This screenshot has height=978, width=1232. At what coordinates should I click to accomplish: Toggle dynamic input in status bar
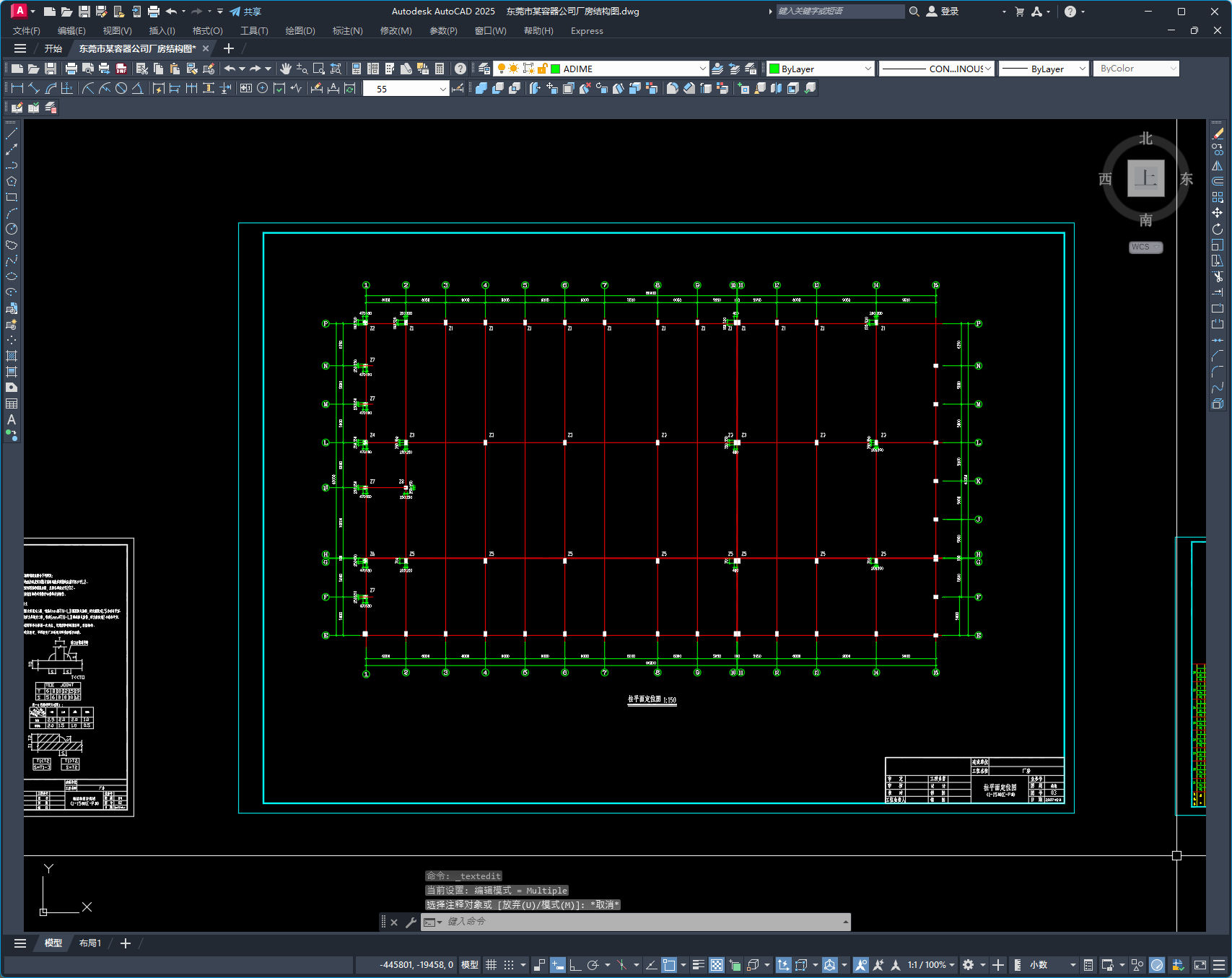558,965
